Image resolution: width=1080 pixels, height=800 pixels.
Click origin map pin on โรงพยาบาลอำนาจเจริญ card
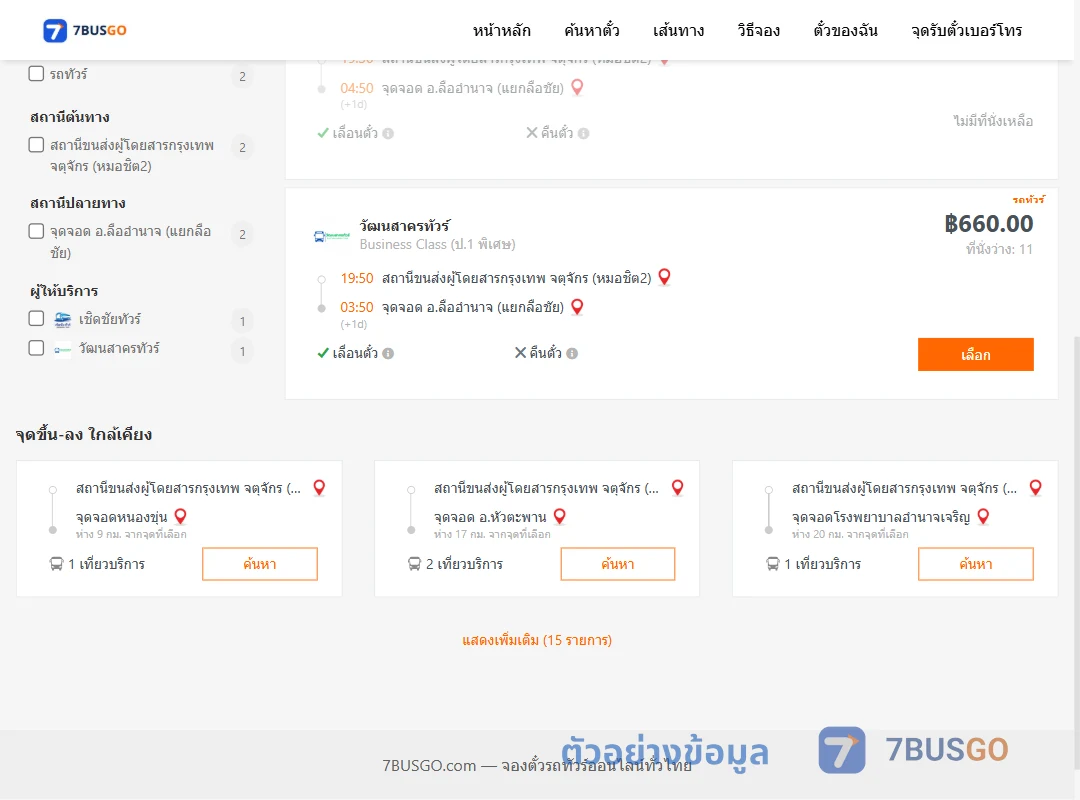[1035, 488]
